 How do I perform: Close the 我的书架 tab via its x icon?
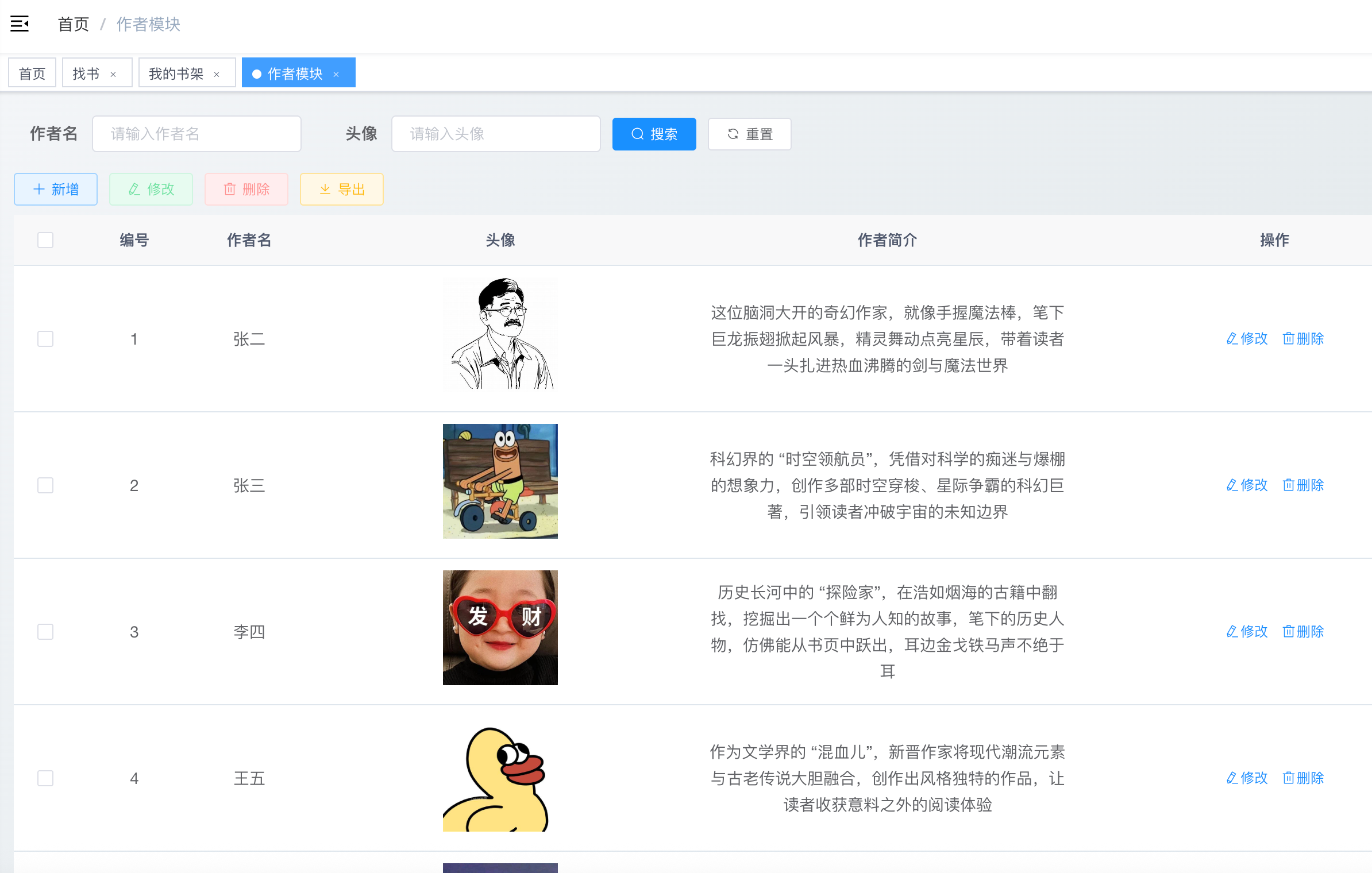(x=217, y=74)
